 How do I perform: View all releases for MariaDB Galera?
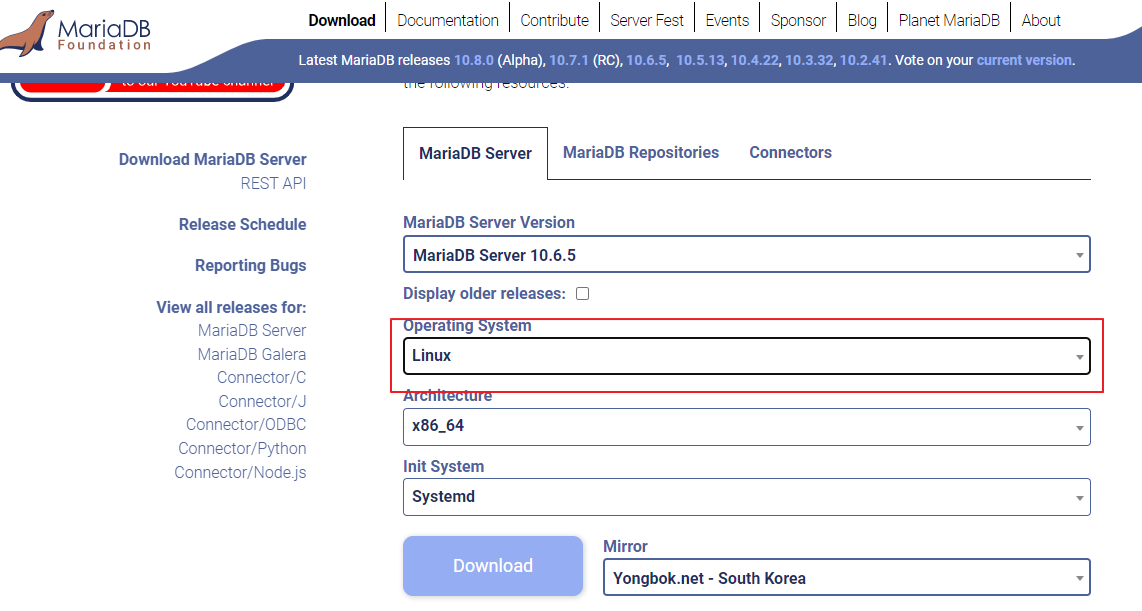coord(252,355)
